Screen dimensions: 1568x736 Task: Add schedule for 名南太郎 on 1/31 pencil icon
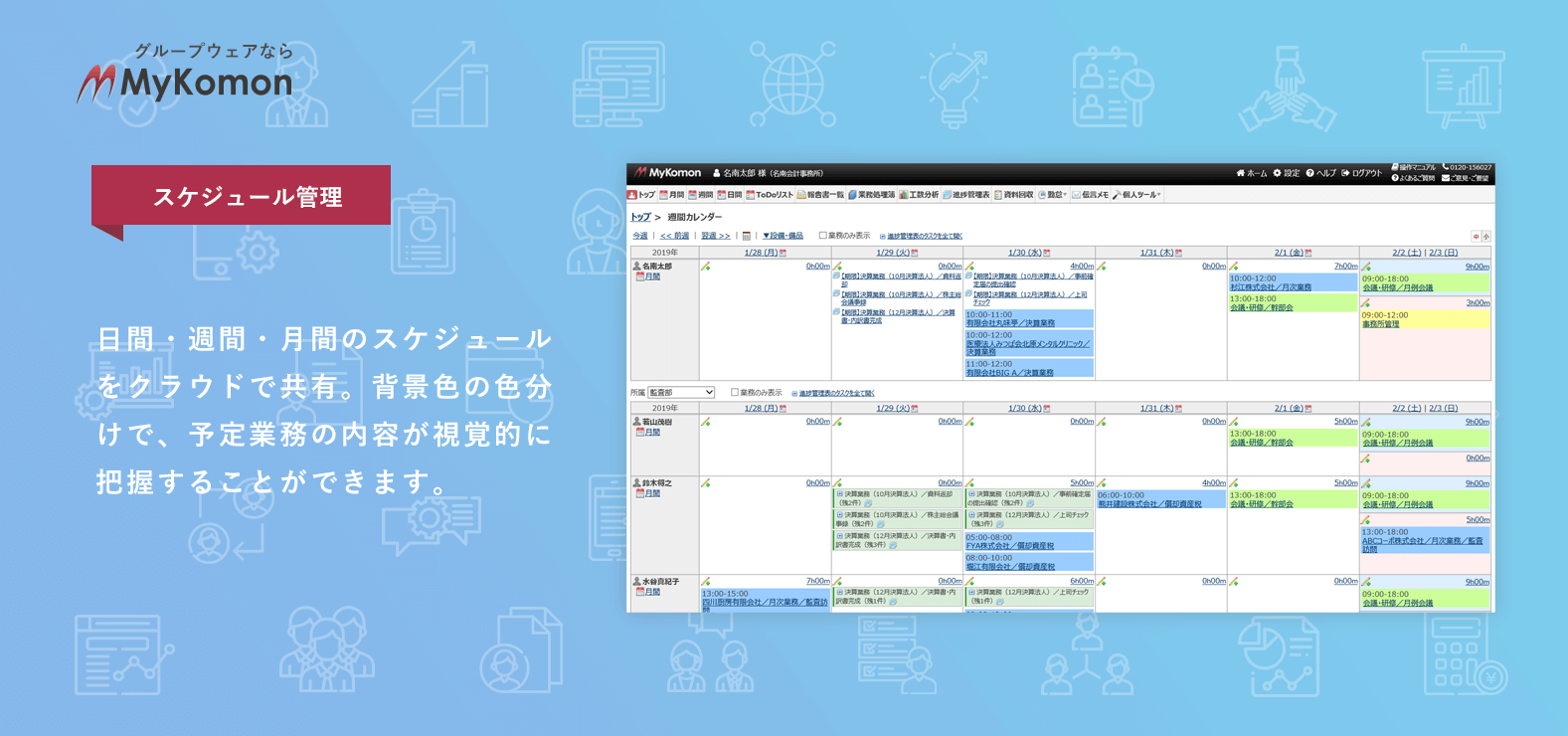click(x=1101, y=267)
